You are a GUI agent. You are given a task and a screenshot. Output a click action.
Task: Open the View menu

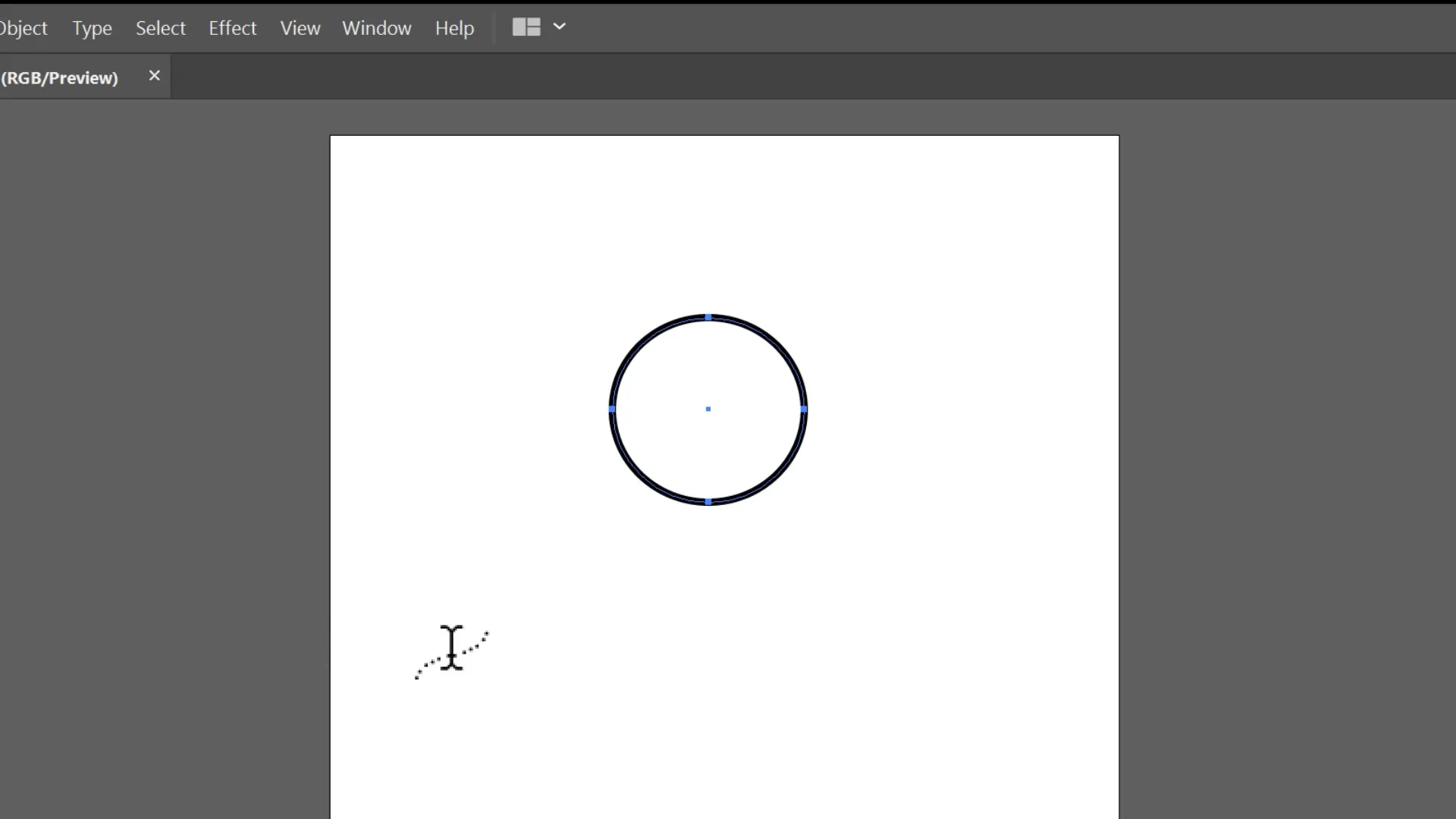tap(300, 27)
